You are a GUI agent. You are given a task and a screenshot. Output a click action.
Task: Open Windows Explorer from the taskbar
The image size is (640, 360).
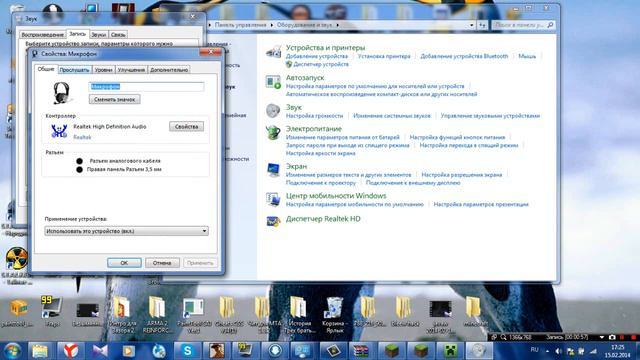pyautogui.click(x=40, y=351)
